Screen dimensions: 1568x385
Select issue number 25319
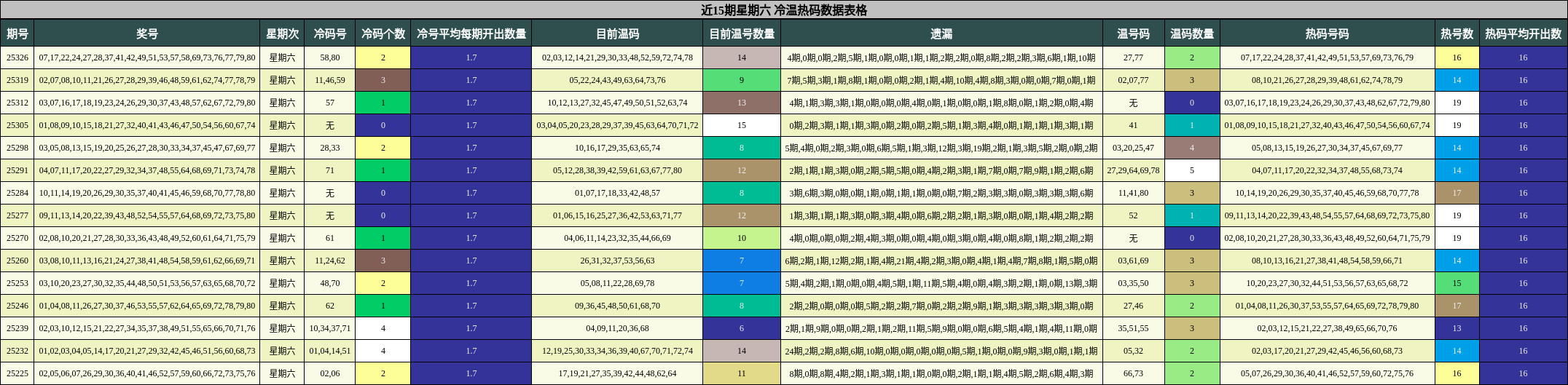(17, 80)
